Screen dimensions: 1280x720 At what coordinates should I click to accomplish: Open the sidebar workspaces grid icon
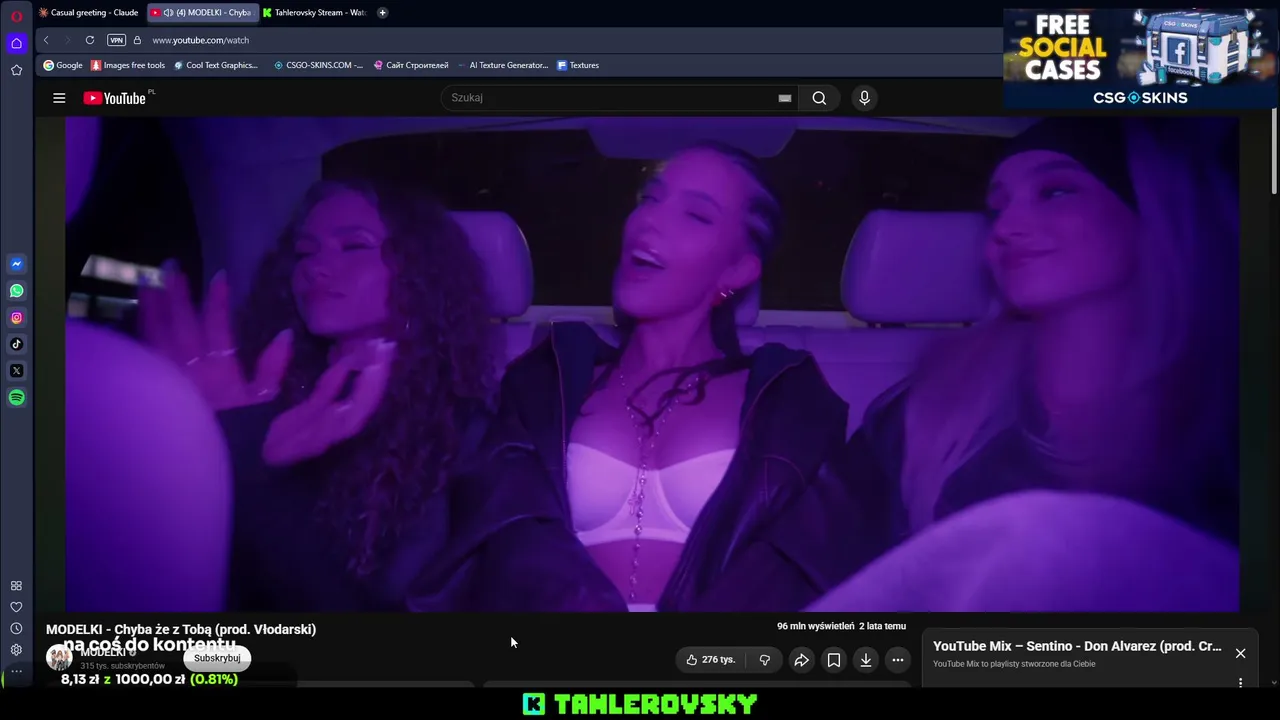(x=16, y=586)
